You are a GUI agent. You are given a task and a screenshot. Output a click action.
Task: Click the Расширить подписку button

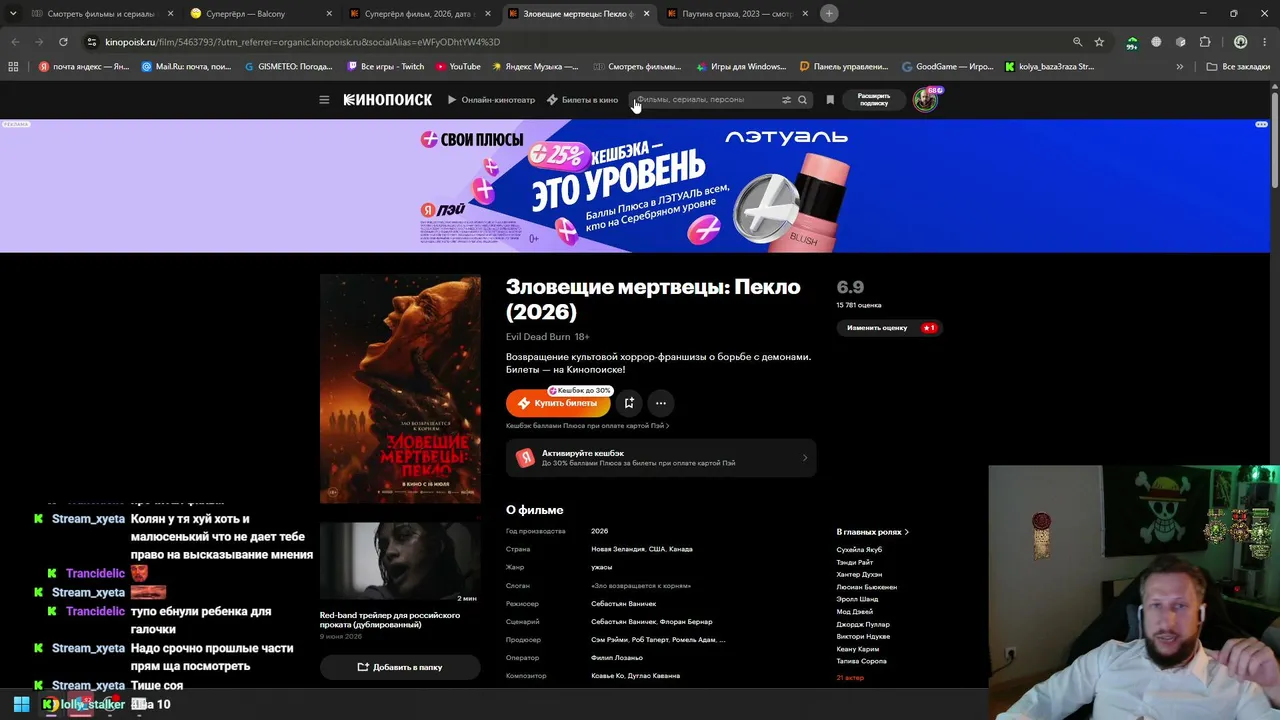click(874, 100)
